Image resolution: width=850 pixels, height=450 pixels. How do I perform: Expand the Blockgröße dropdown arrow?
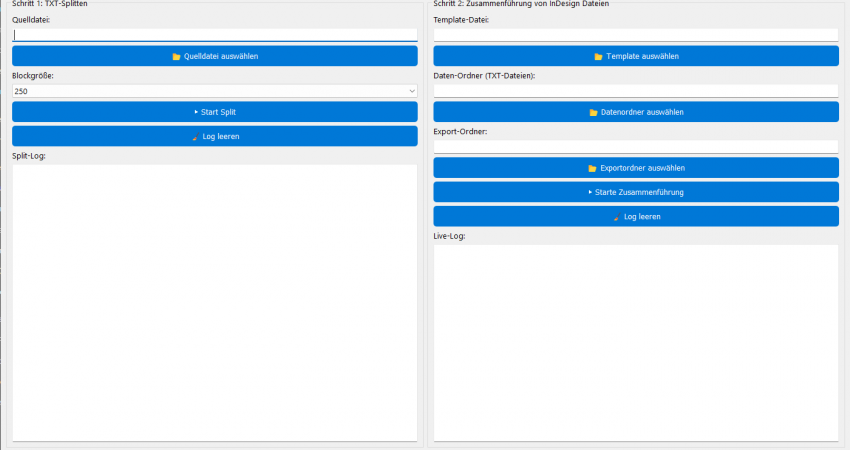(x=411, y=91)
